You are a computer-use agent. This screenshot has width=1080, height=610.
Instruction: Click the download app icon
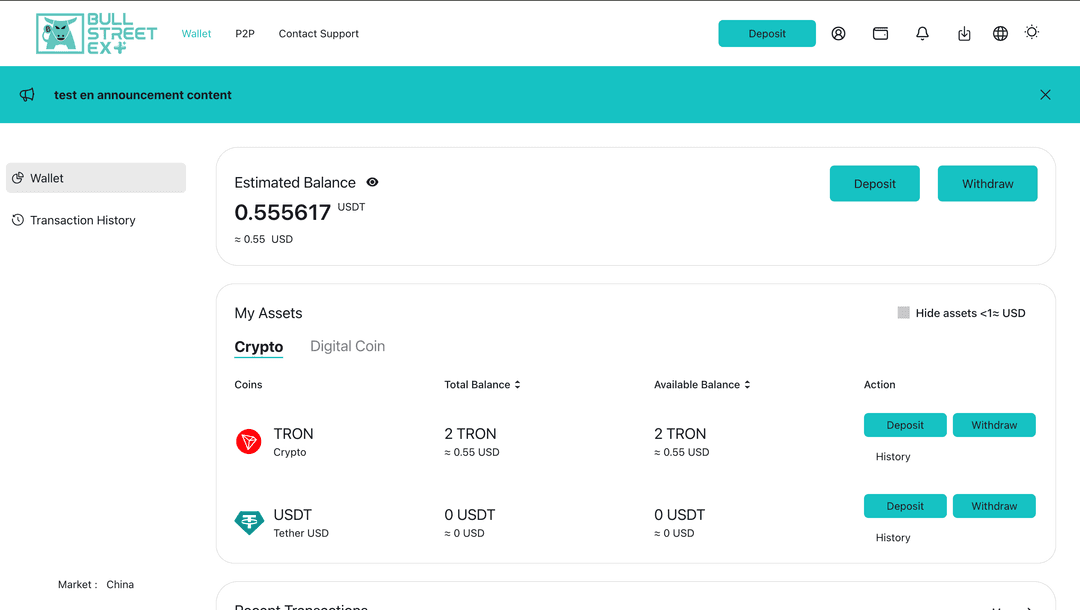click(964, 34)
